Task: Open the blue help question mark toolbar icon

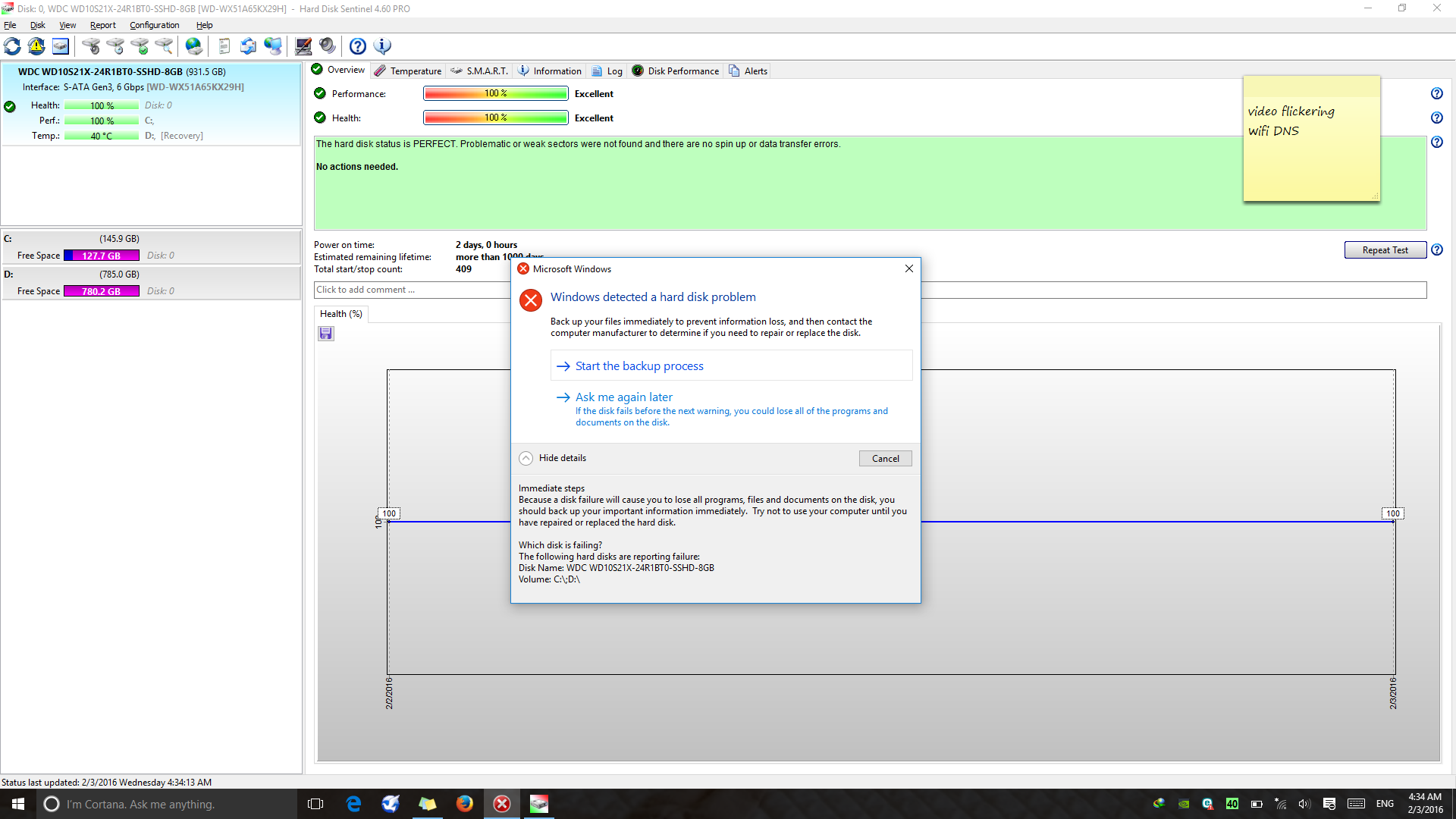Action: tap(358, 46)
